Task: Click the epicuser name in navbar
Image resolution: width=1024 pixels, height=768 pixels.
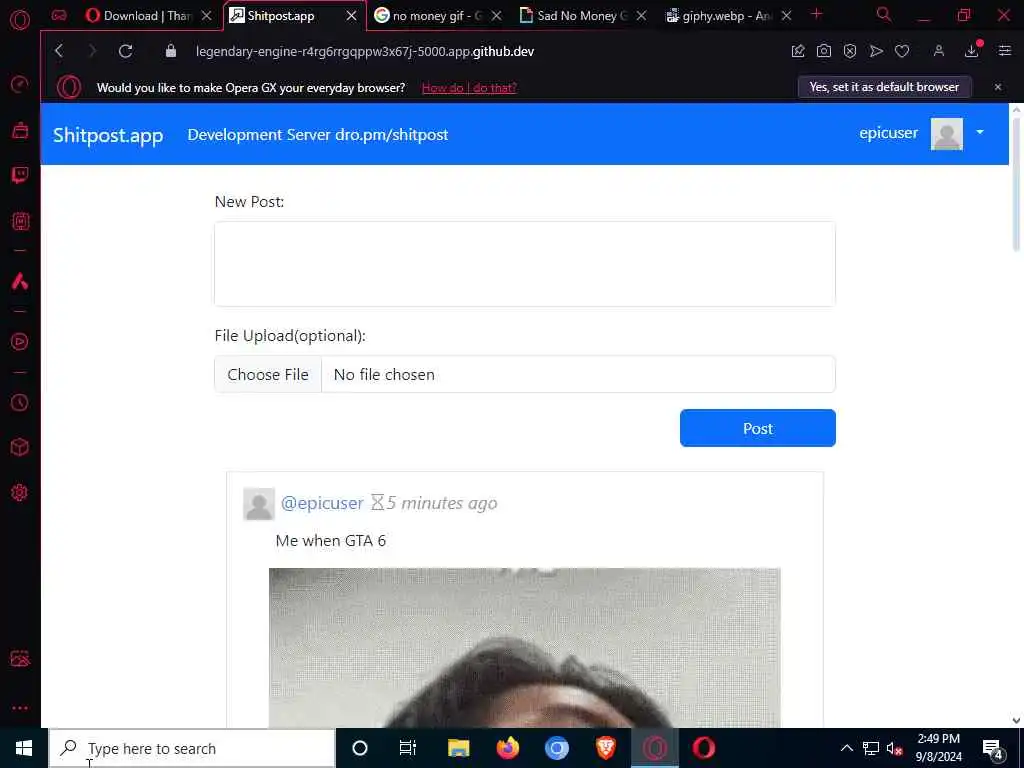Action: (x=888, y=133)
